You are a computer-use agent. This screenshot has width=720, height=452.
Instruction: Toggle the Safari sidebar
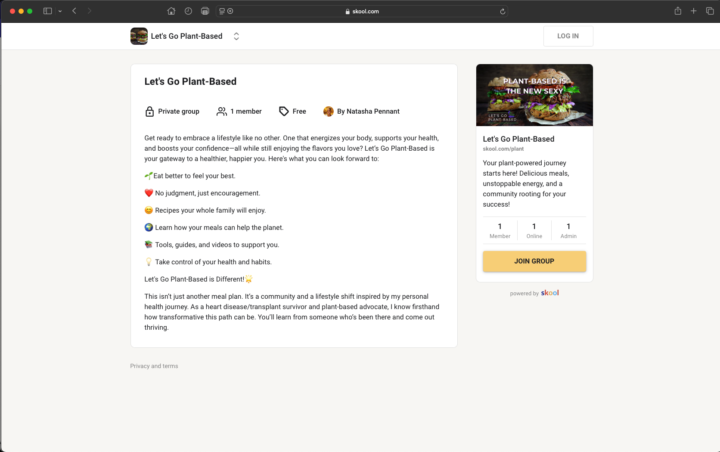click(x=47, y=11)
